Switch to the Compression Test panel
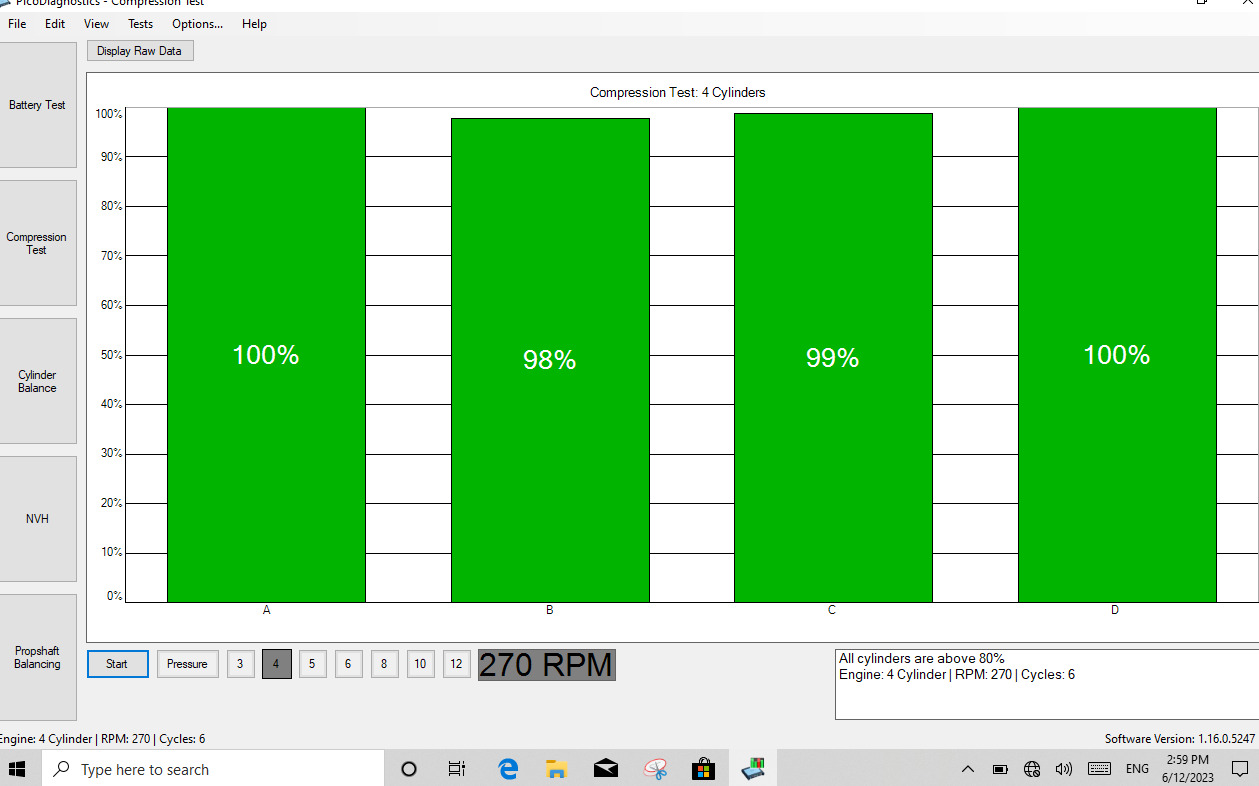Screen dimensions: 1259x786 (x=37, y=243)
